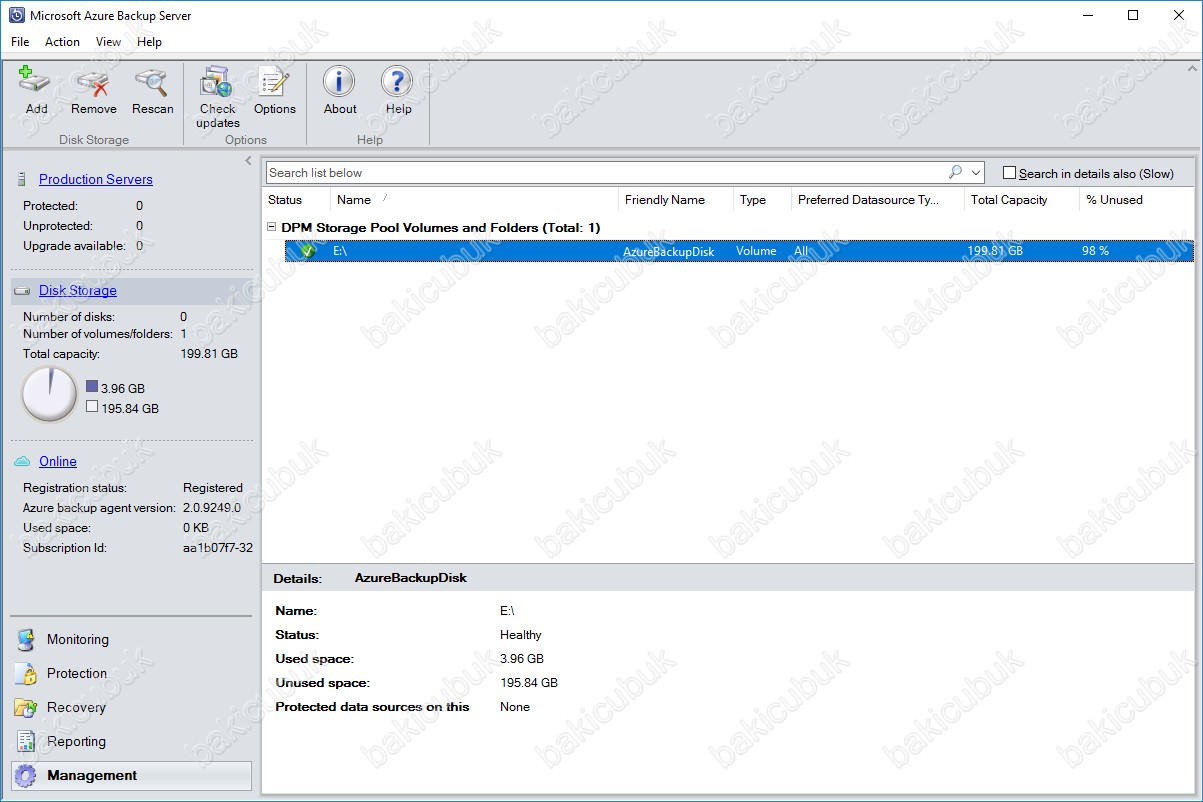Image resolution: width=1203 pixels, height=802 pixels.
Task: Open the File menu
Action: 20,42
